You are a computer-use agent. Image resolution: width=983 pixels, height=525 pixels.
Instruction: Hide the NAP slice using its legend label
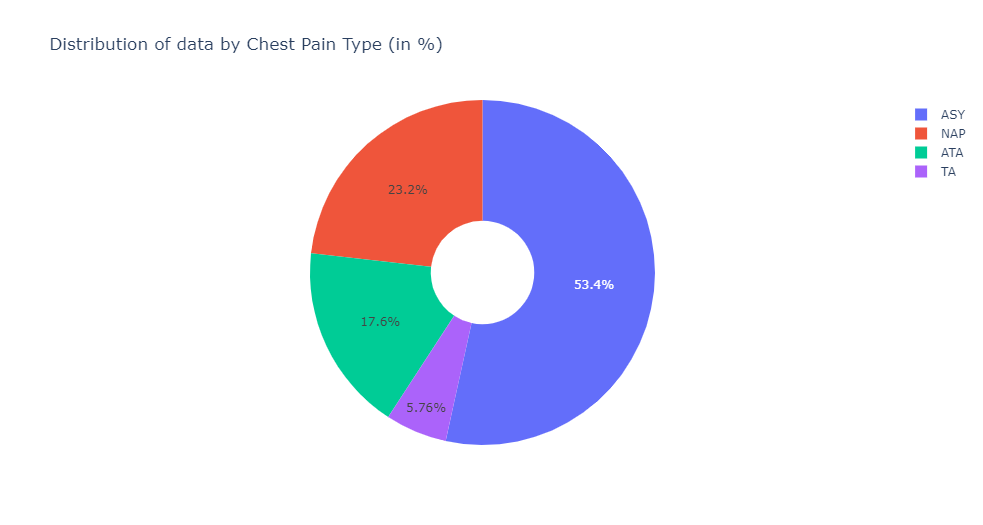point(953,133)
